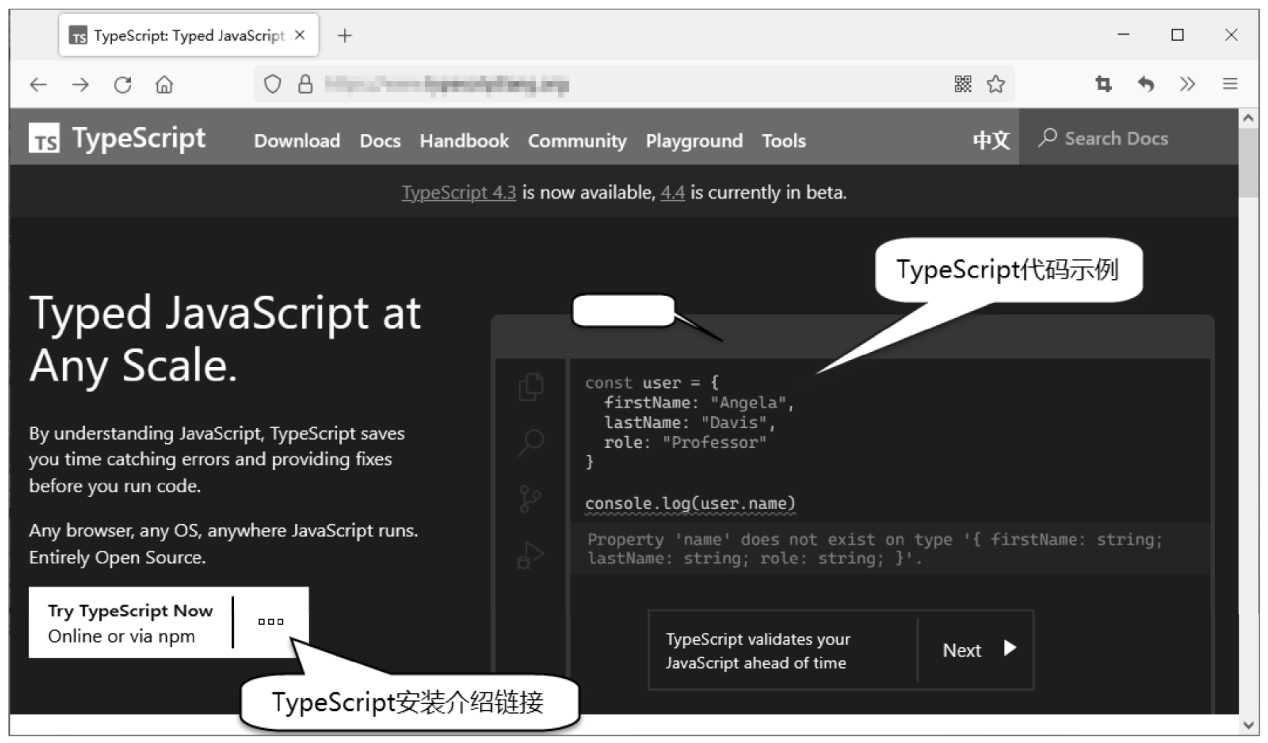Open the QR code icon in address bar

[964, 86]
